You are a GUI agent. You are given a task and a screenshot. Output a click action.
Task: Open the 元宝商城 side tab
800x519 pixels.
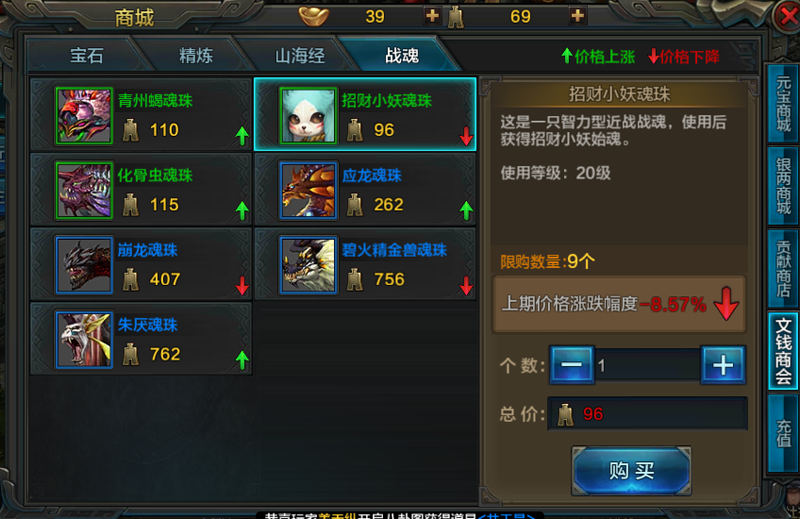(783, 104)
